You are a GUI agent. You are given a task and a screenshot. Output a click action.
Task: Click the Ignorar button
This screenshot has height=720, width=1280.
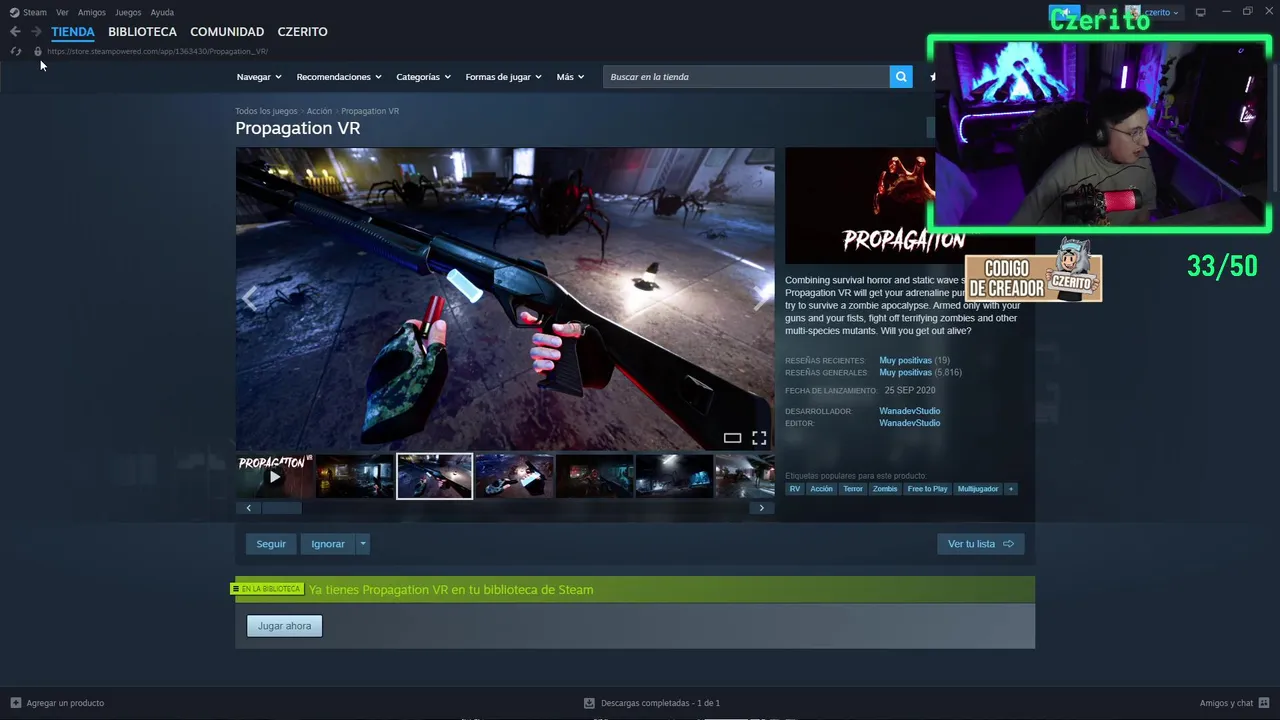[x=328, y=544]
